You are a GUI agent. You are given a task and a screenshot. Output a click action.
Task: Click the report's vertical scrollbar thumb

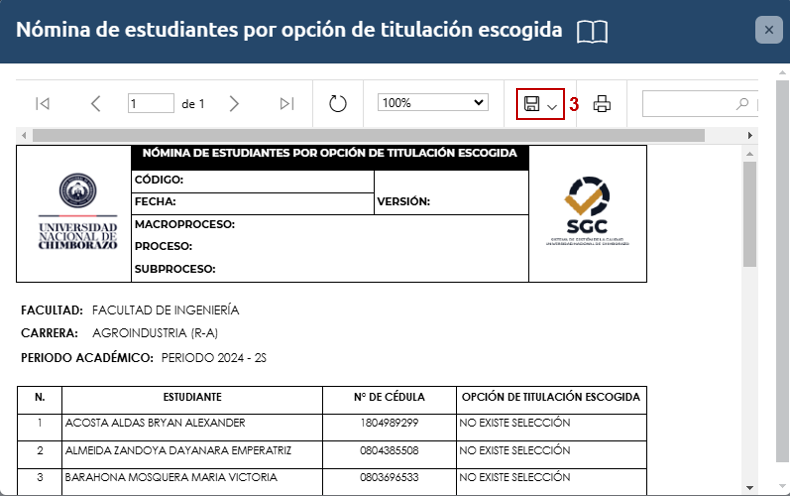pos(750,215)
